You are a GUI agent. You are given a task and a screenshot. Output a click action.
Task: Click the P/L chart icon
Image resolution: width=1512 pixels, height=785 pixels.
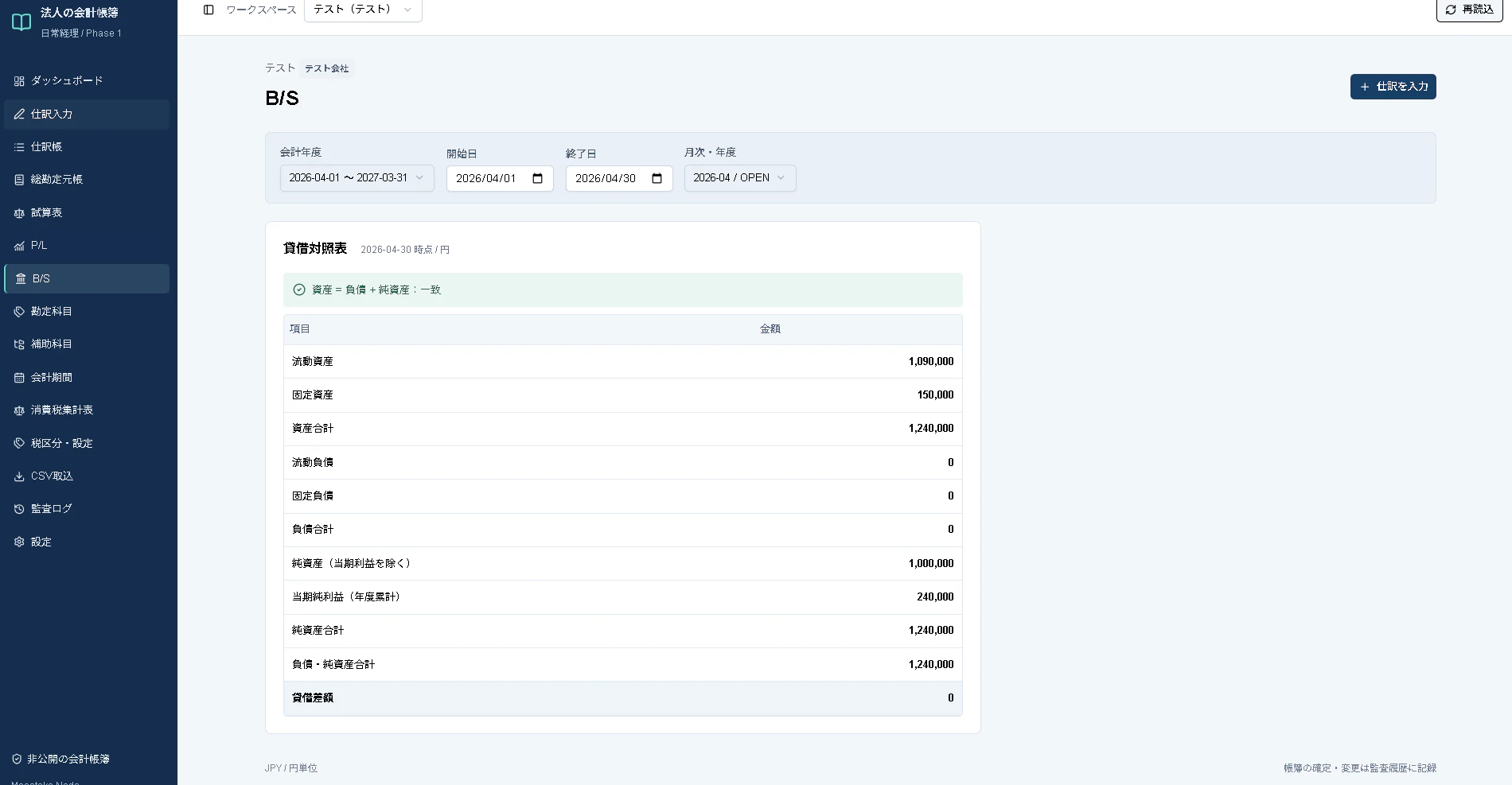tap(19, 246)
